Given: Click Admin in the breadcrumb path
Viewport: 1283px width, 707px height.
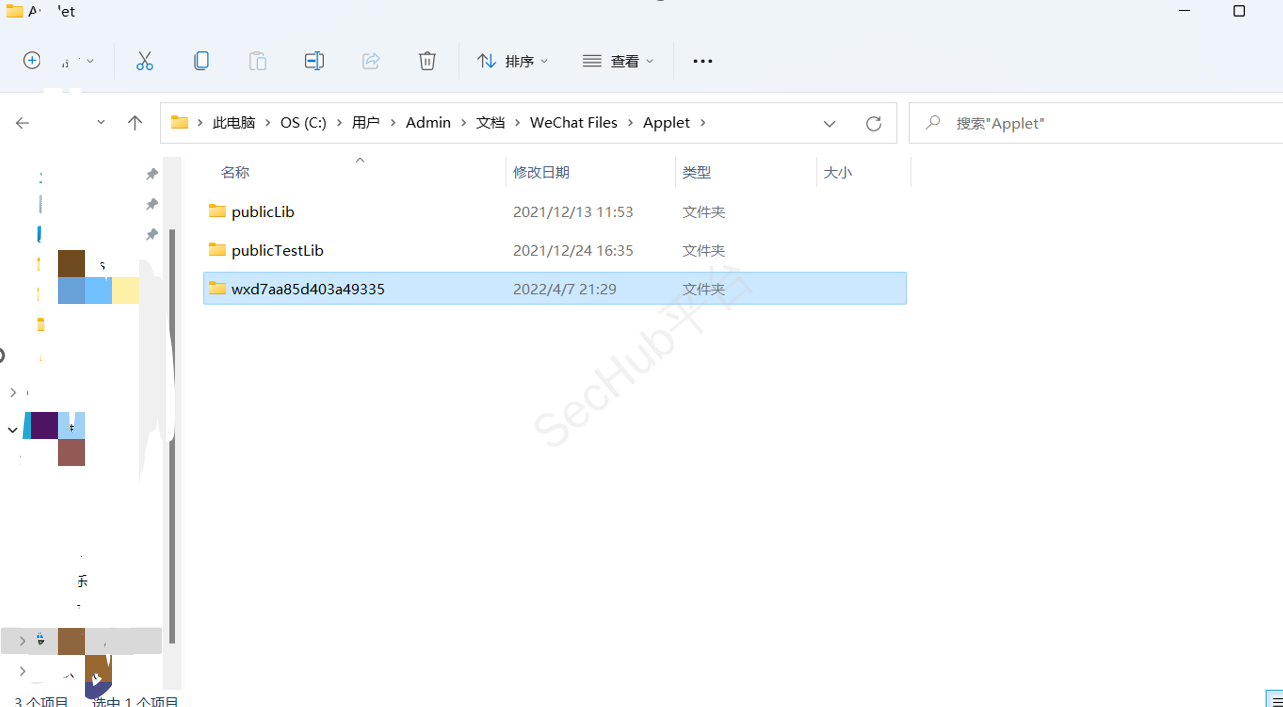Looking at the screenshot, I should (428, 123).
